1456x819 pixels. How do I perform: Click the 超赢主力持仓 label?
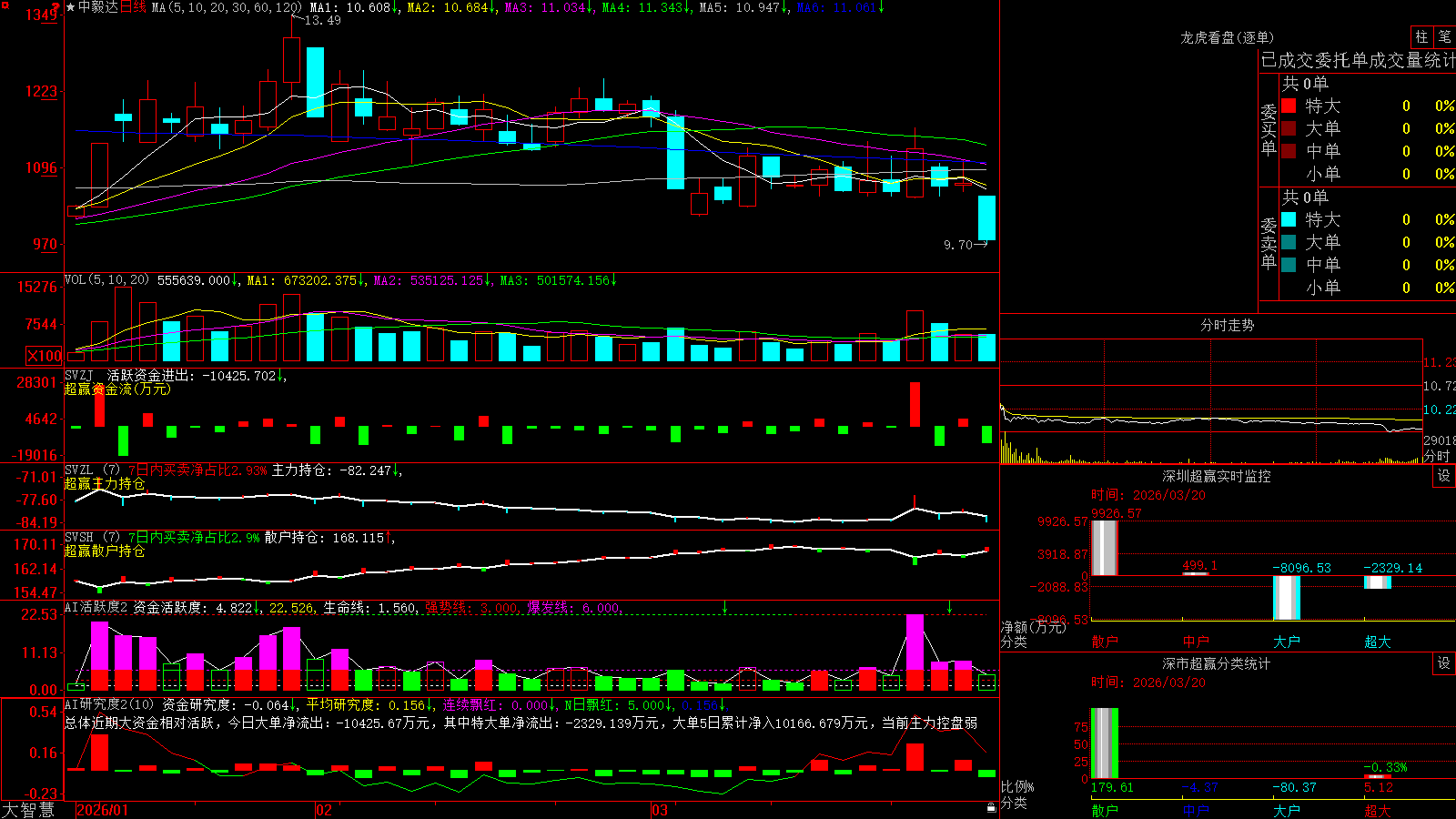(106, 483)
